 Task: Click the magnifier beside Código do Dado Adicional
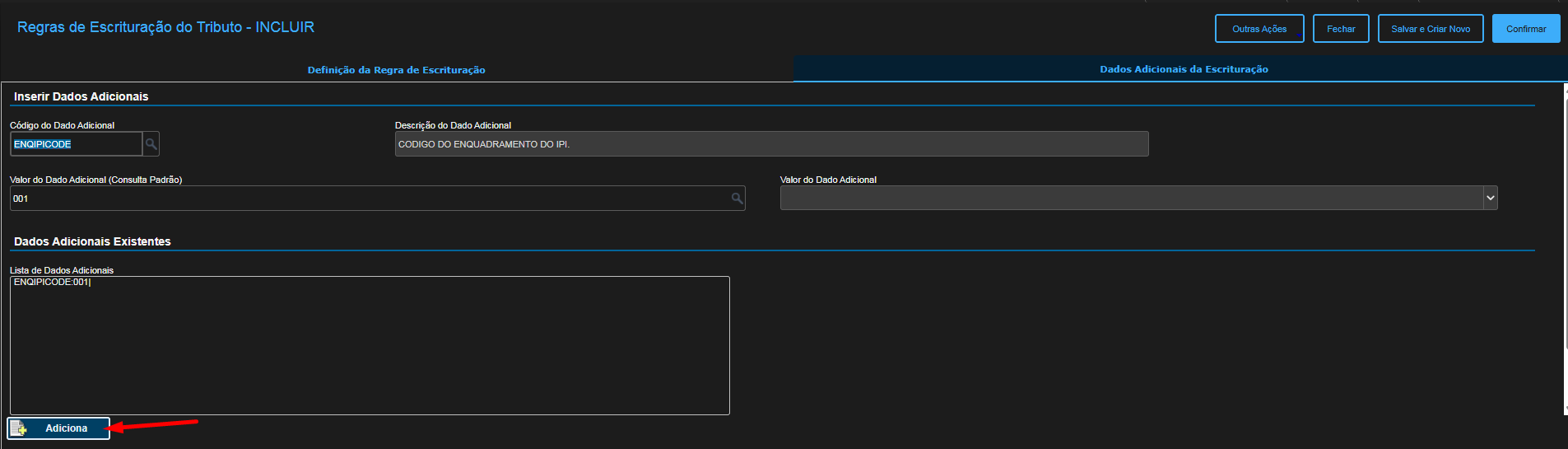coord(151,144)
